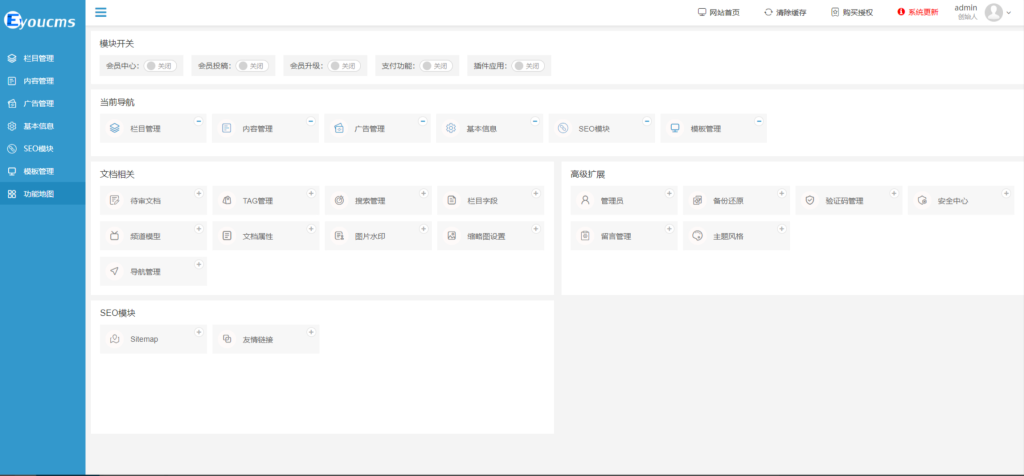1024x476 pixels.
Task: Expand the admin user dropdown arrow
Action: (x=1008, y=13)
